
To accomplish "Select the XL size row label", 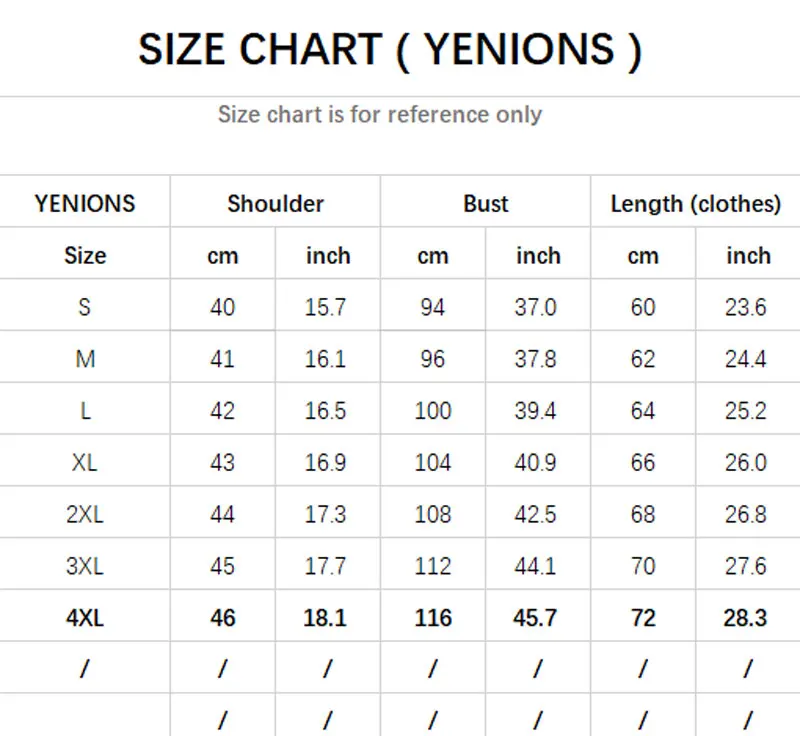I will [x=85, y=463].
